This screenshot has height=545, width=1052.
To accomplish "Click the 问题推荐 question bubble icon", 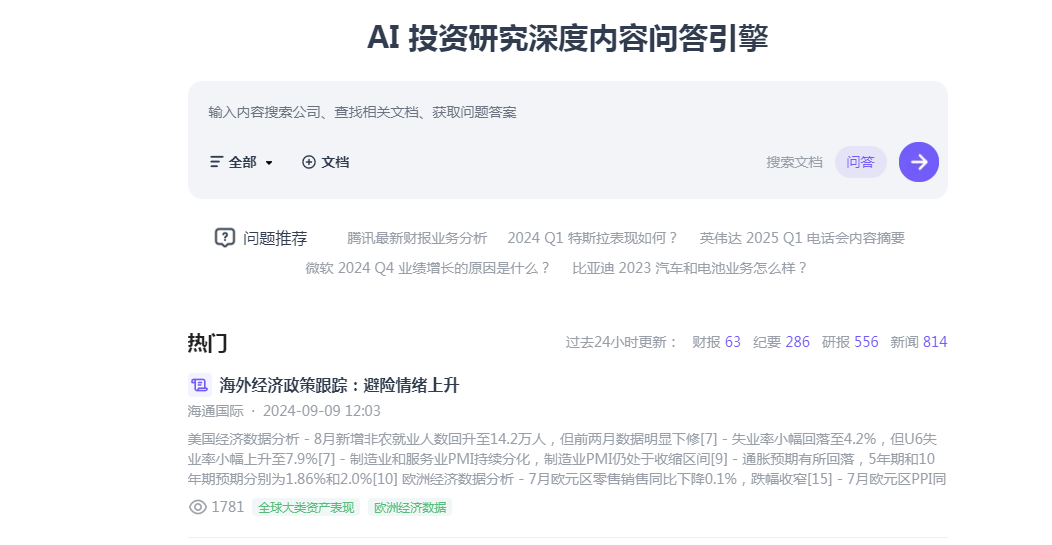I will click(x=225, y=238).
